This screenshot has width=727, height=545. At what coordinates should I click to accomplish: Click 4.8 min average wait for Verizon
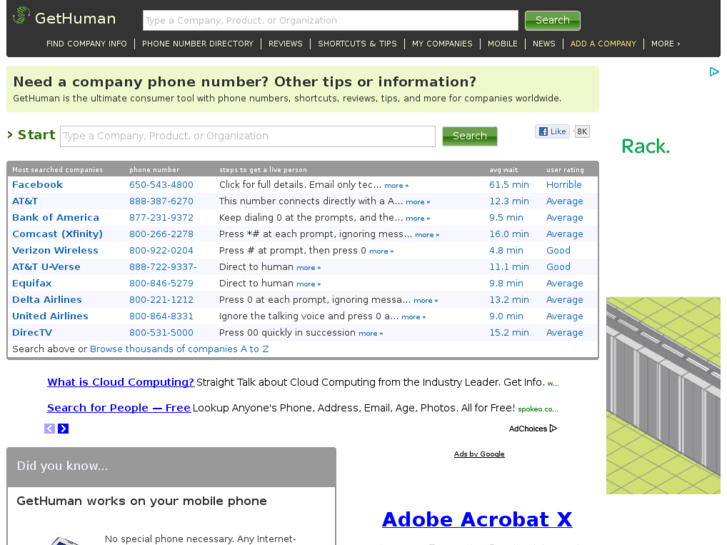pos(506,250)
